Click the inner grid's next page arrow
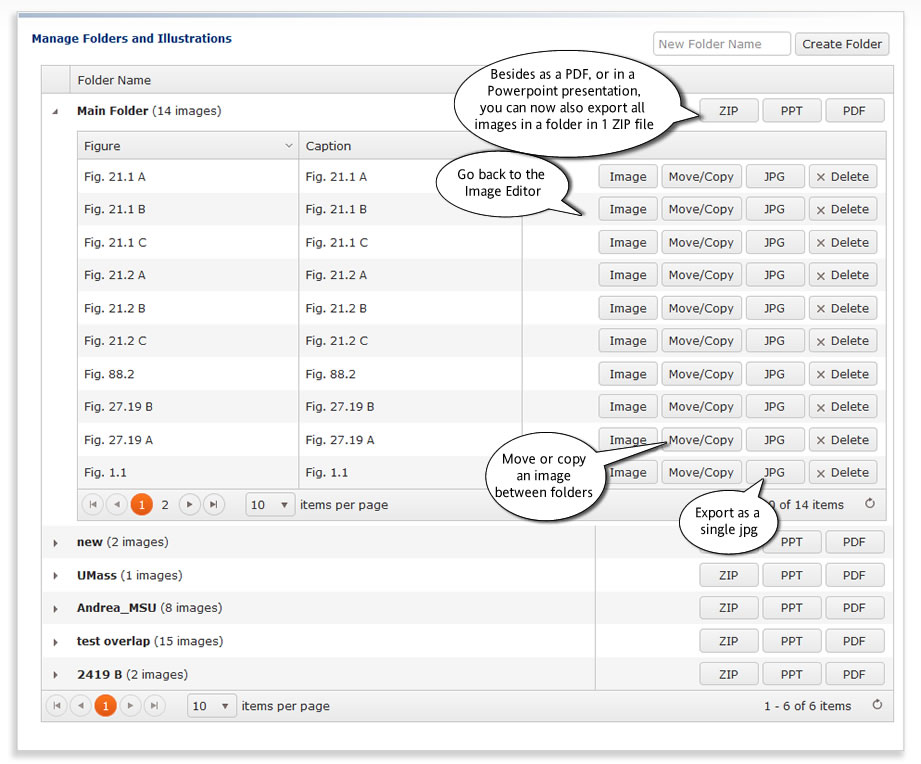Image resolution: width=921 pixels, height=764 pixels. 190,505
